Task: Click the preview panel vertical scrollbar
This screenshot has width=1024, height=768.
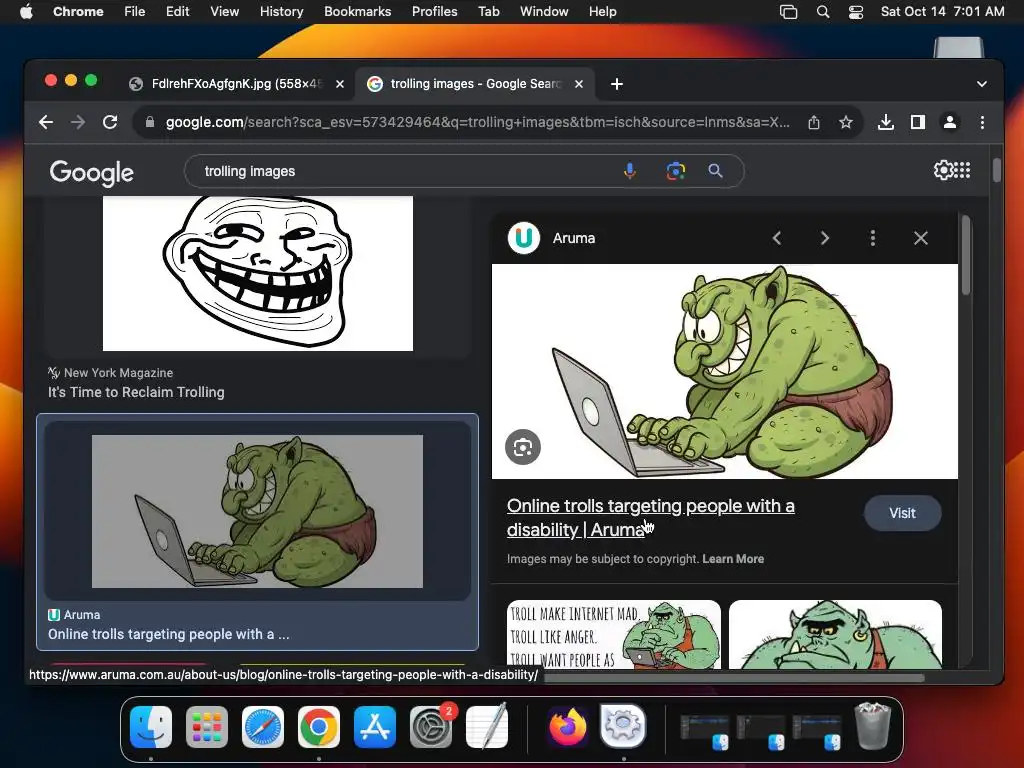Action: tap(966, 256)
